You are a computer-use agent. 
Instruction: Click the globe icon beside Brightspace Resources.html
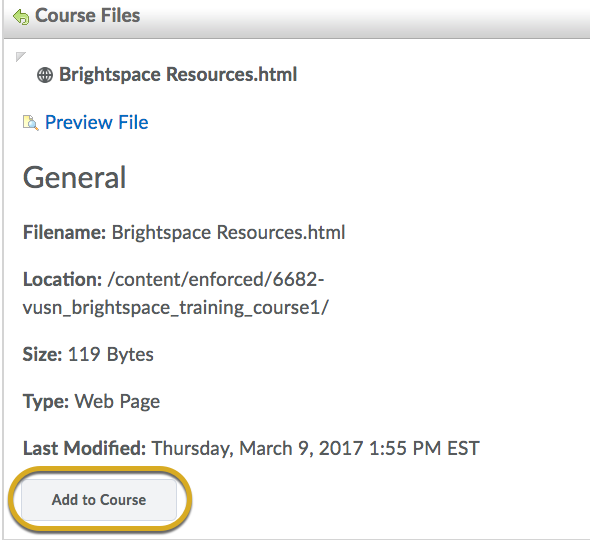tap(45, 75)
